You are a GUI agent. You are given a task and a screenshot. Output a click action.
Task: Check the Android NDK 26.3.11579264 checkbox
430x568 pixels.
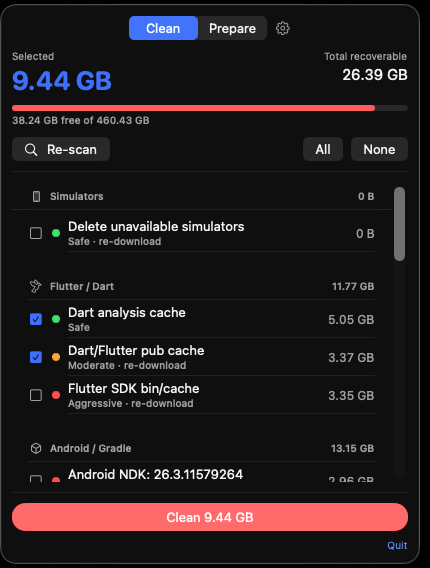[x=36, y=479]
